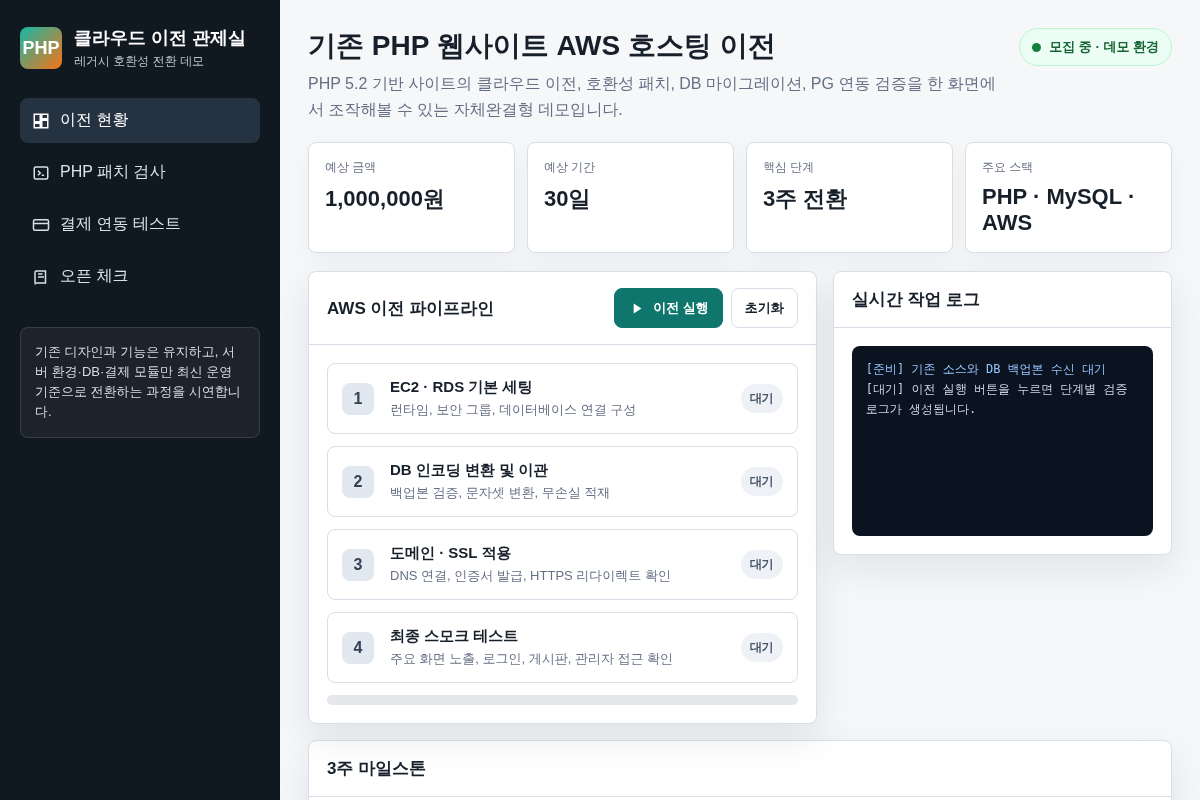Click 주요 화면 노출, 로그인 description
Screen dimensions: 1200x800
(x=531, y=658)
